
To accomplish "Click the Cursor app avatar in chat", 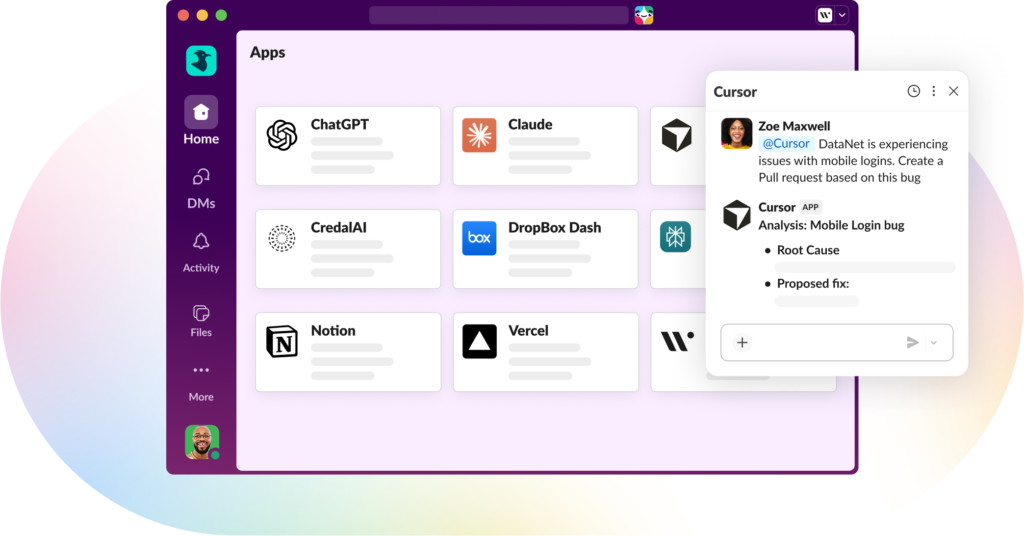I will 737,215.
